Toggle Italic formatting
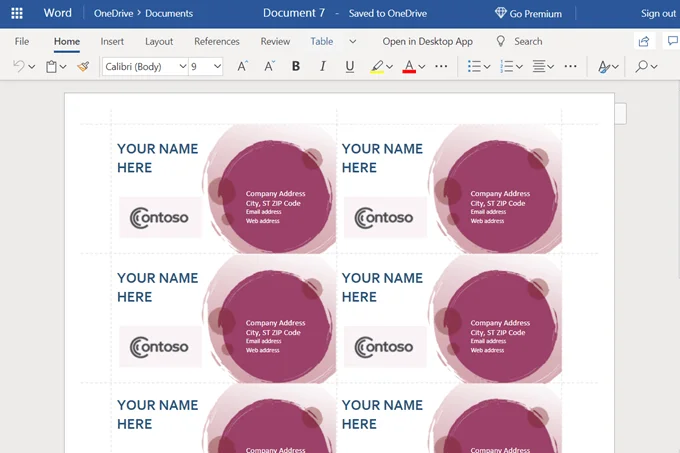Viewport: 680px width, 453px height. (x=323, y=66)
